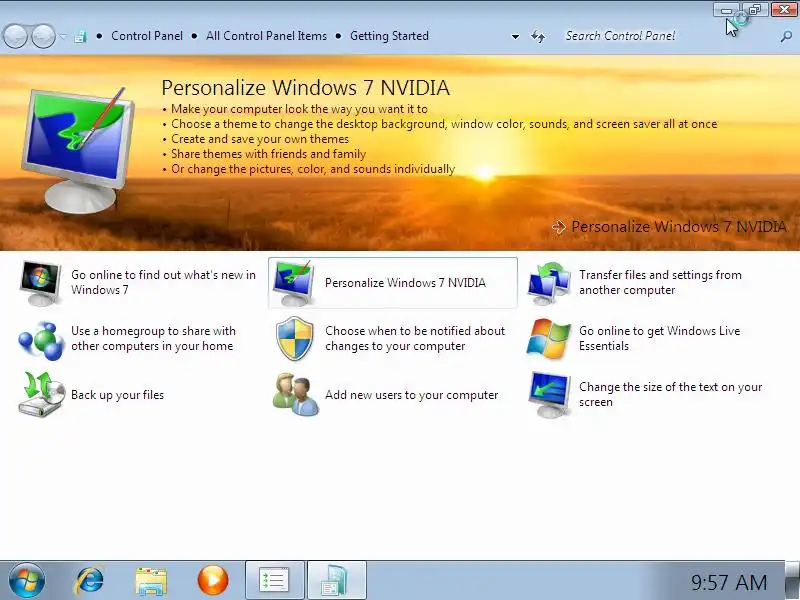The width and height of the screenshot is (800, 600).
Task: Open Windows Explorer from the taskbar
Action: 151,581
